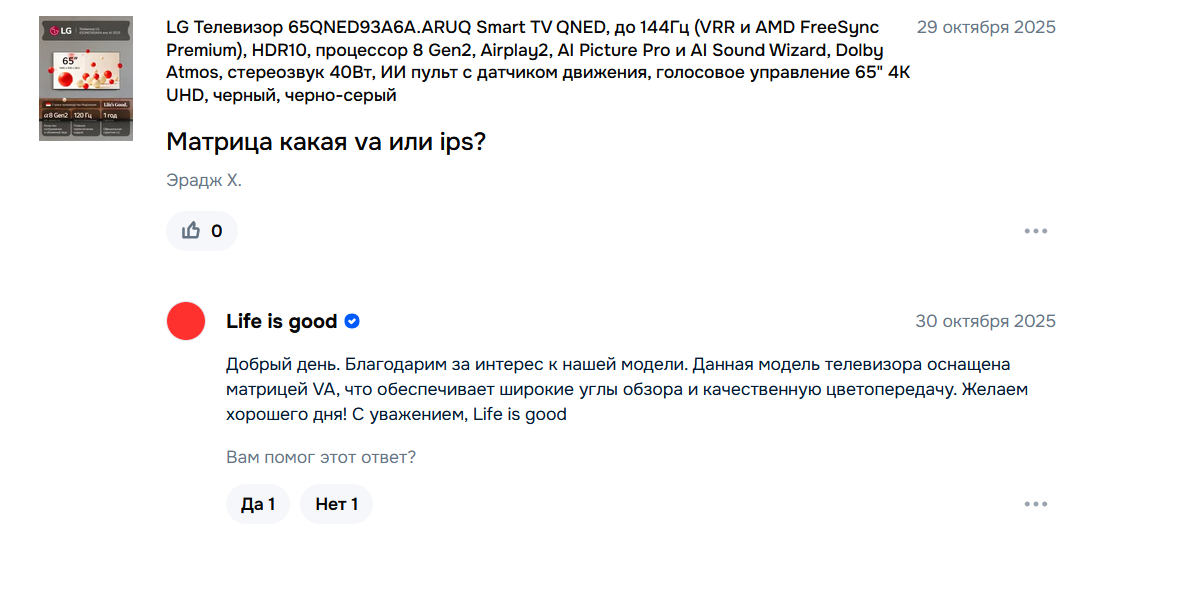The image size is (1193, 594).
Task: Vote 'Да' that the answer helped
Action: point(258,504)
